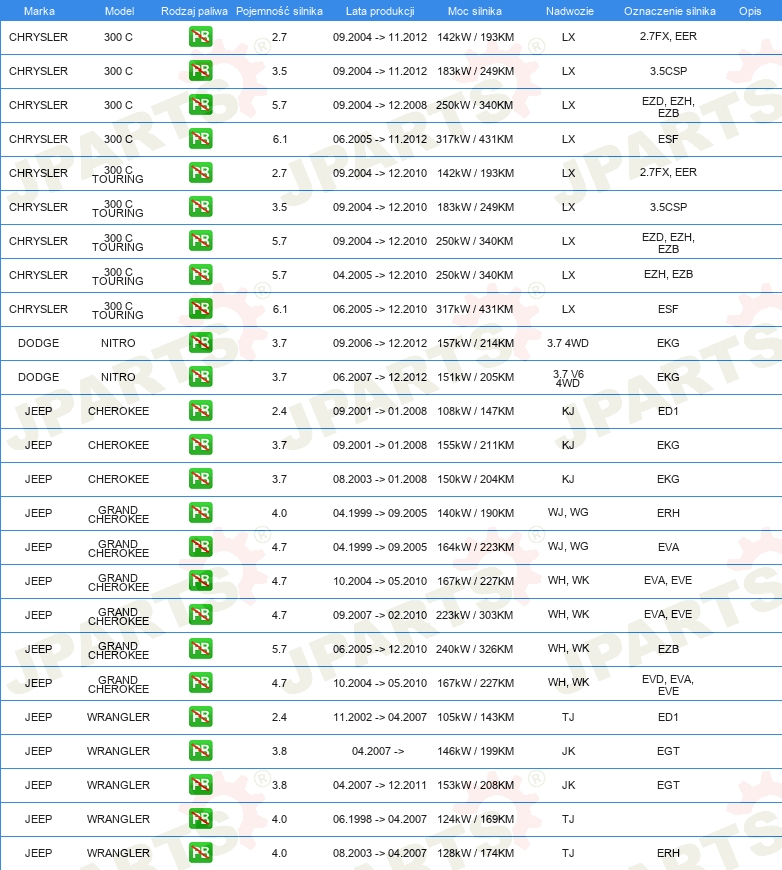The width and height of the screenshot is (782, 870).
Task: Click fuel icon for Jeep Cherokee 2.4 row
Action: (x=200, y=411)
